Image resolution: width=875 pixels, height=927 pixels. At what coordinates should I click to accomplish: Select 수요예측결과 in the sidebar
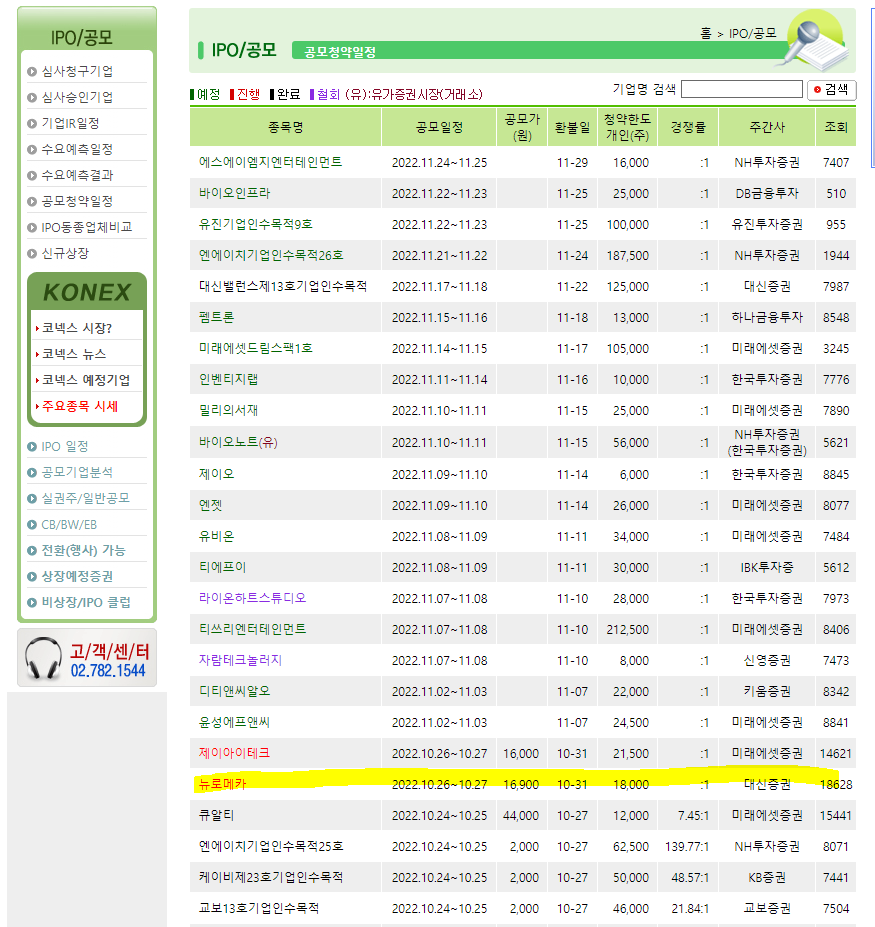77,176
